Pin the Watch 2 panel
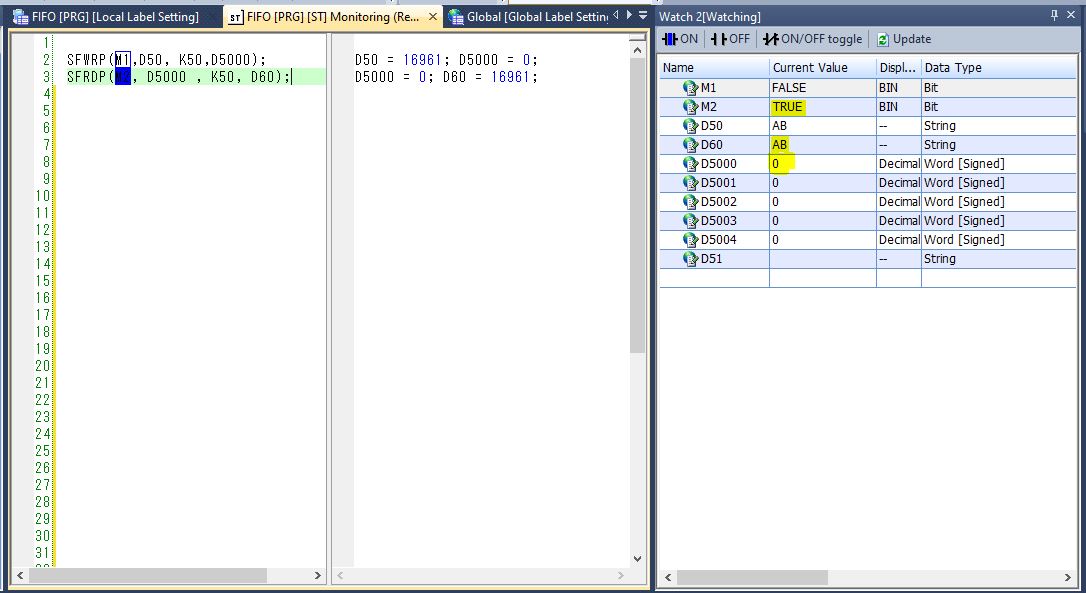This screenshot has height=593, width=1086. click(x=1054, y=15)
